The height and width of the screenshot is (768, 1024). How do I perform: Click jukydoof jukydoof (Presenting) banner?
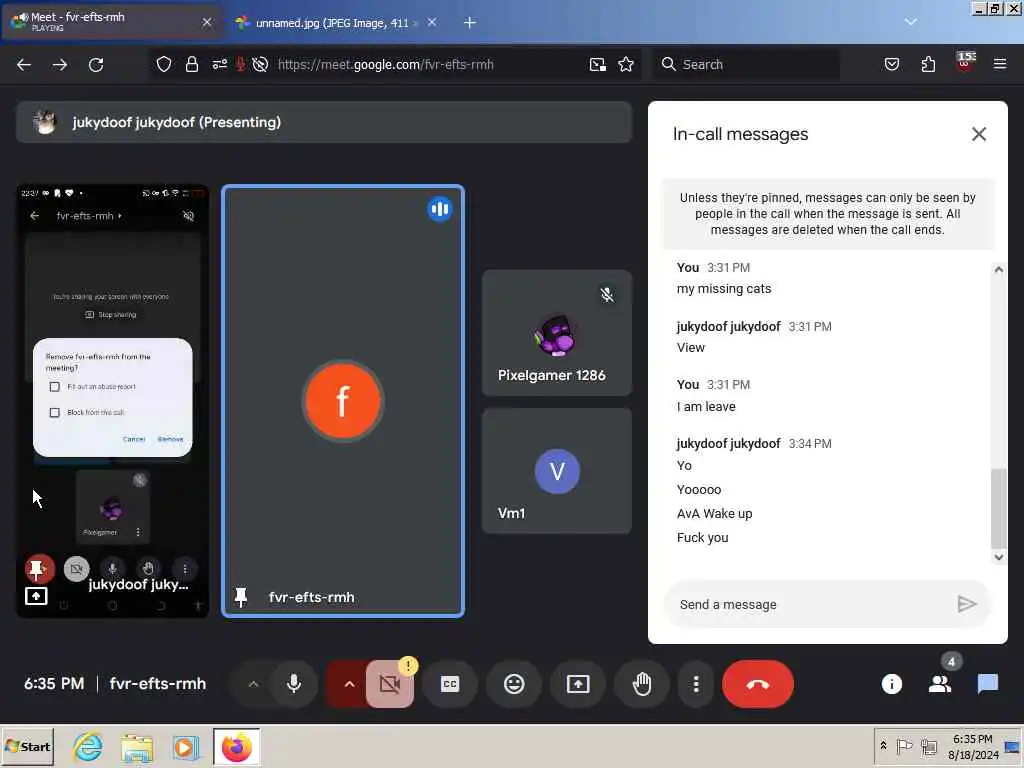coord(324,122)
